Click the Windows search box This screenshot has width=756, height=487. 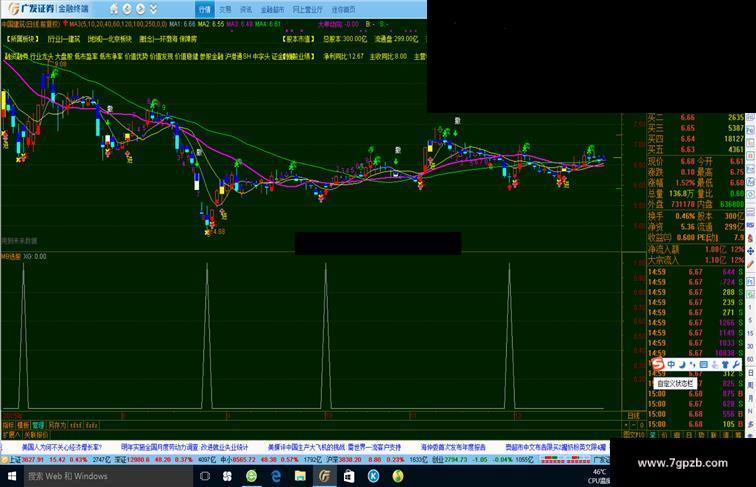pyautogui.click(x=108, y=476)
